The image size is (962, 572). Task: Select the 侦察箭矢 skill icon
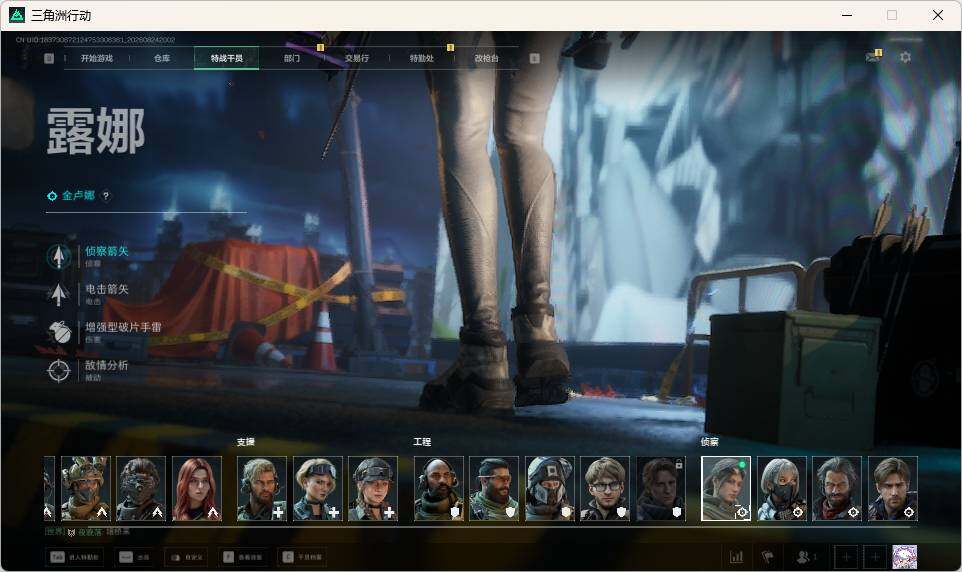[x=59, y=256]
